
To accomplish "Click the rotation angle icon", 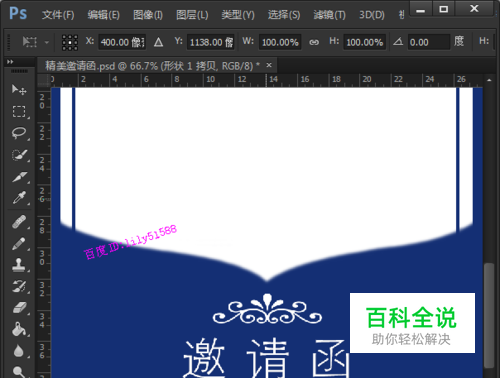I will tap(398, 42).
